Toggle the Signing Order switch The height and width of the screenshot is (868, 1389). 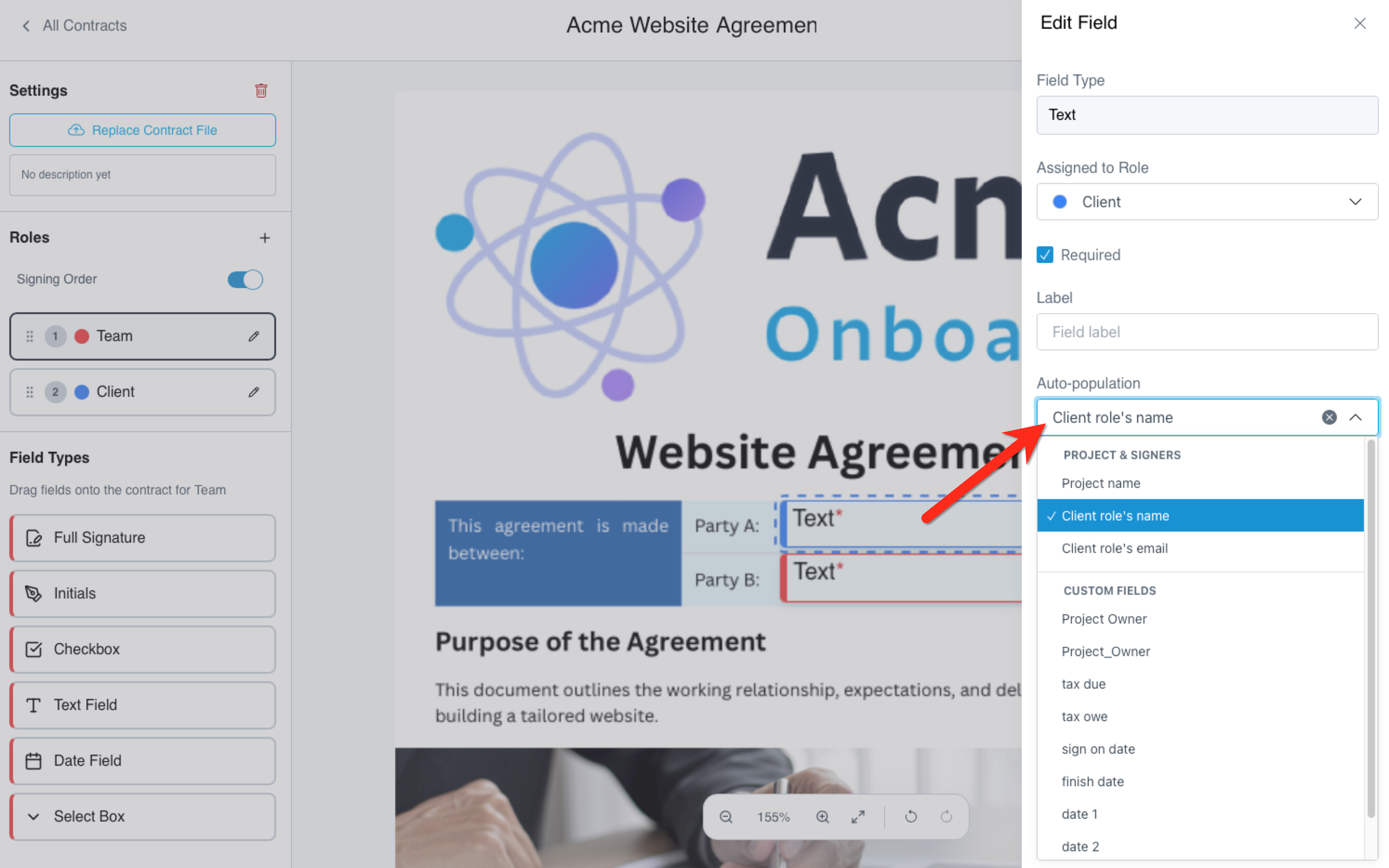click(245, 280)
